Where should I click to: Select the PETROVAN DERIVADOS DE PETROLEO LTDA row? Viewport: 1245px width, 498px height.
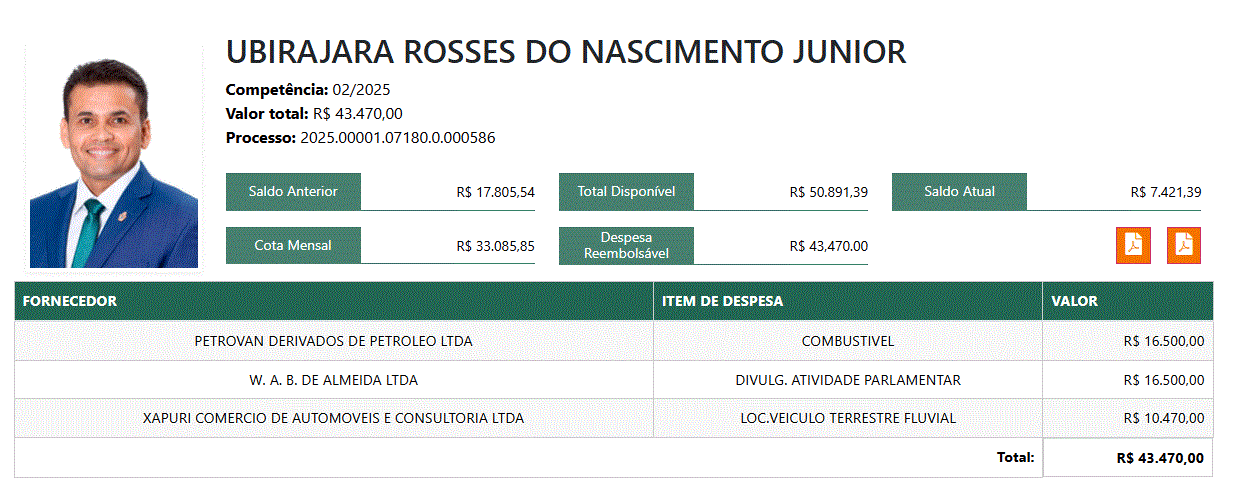333,341
